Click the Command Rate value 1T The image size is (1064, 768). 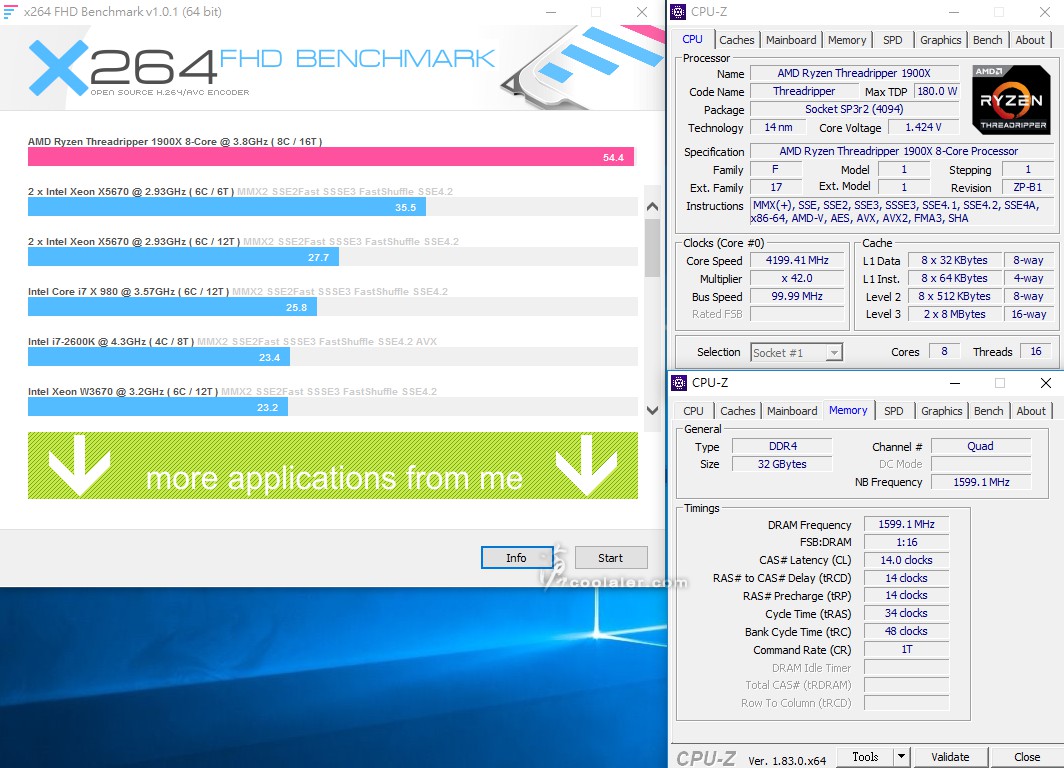pyautogui.click(x=906, y=650)
